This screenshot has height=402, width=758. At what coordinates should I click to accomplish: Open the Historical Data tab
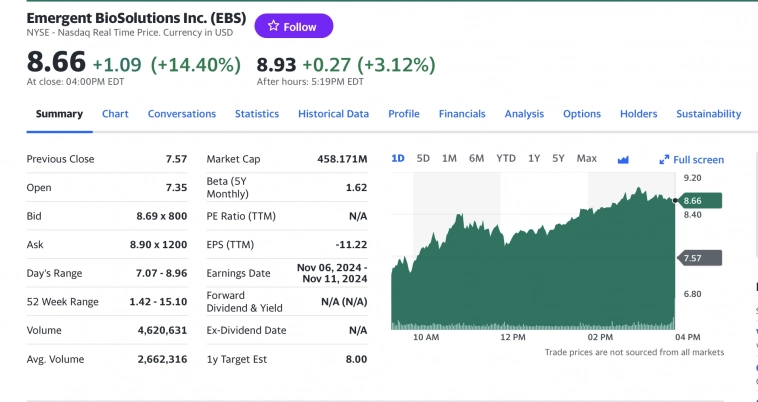click(333, 114)
